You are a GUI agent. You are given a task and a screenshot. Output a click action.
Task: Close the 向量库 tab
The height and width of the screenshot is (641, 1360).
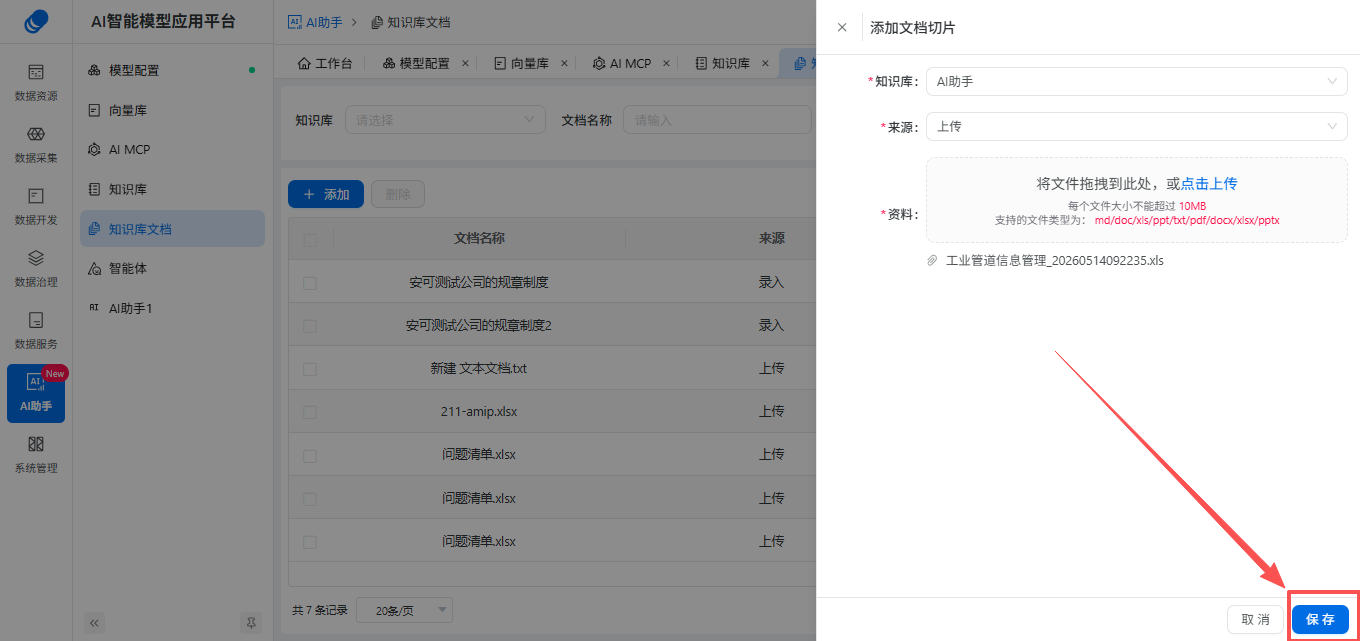(564, 63)
